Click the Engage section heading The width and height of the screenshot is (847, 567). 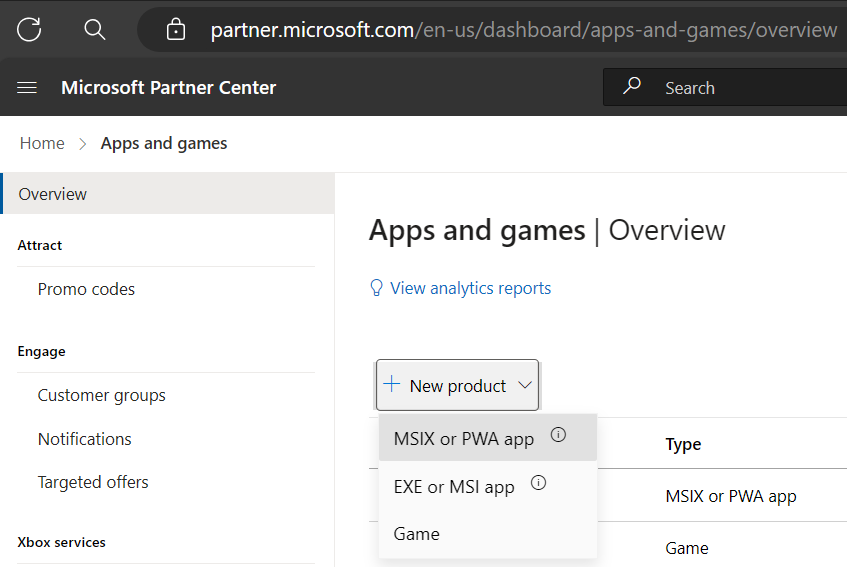click(x=41, y=352)
